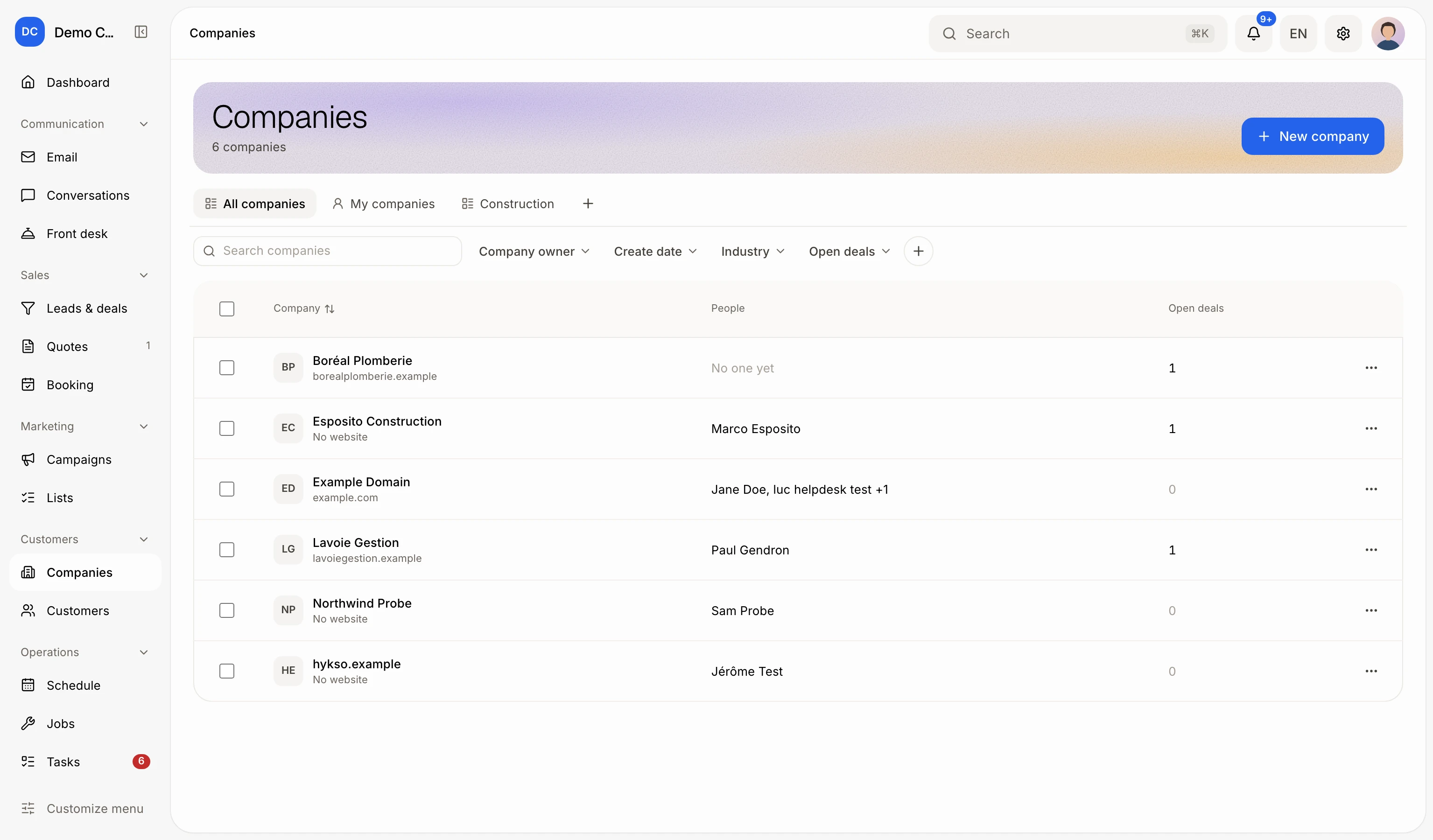Viewport: 1433px width, 840px height.
Task: Check the Lavoie Gestion row checkbox
Action: [x=227, y=550]
